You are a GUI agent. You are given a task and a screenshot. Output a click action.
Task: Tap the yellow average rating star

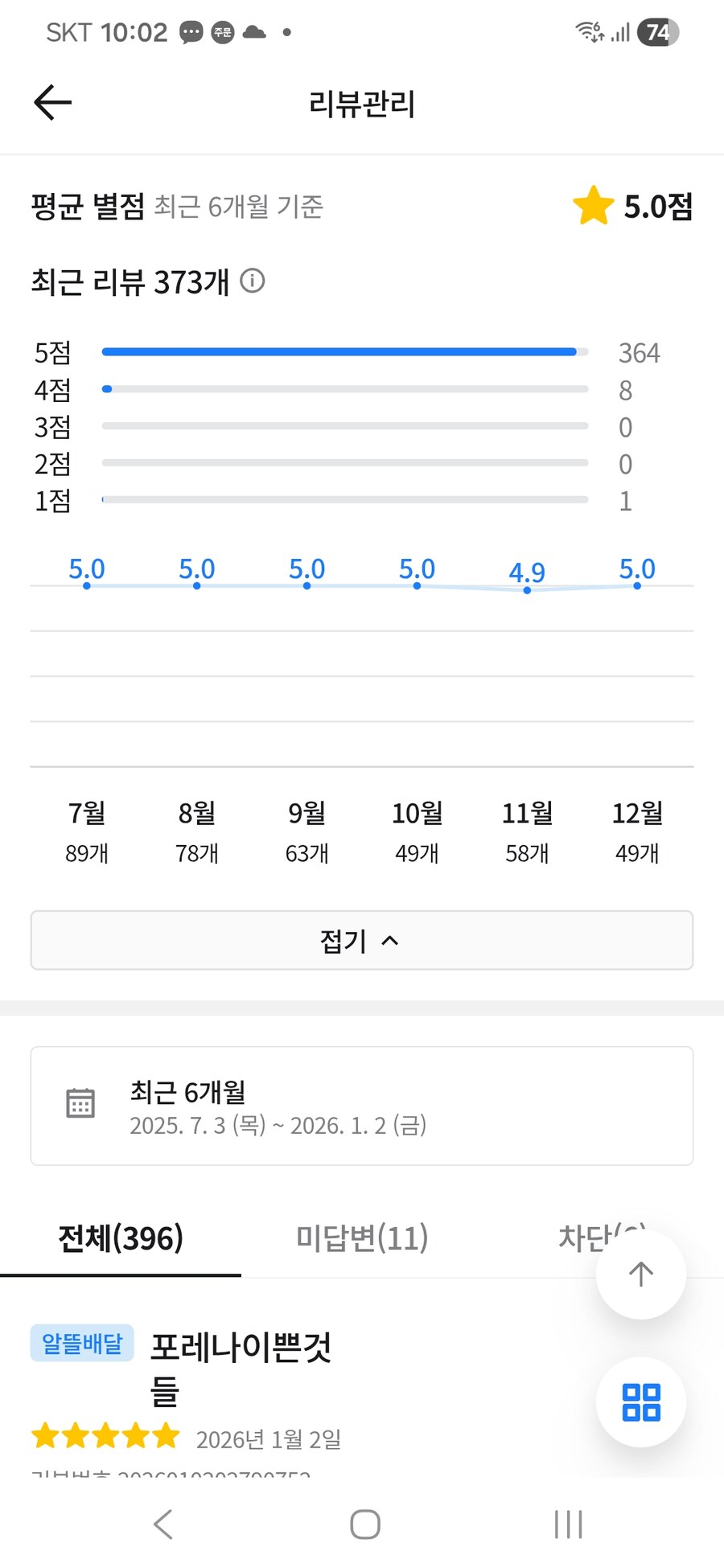(594, 206)
